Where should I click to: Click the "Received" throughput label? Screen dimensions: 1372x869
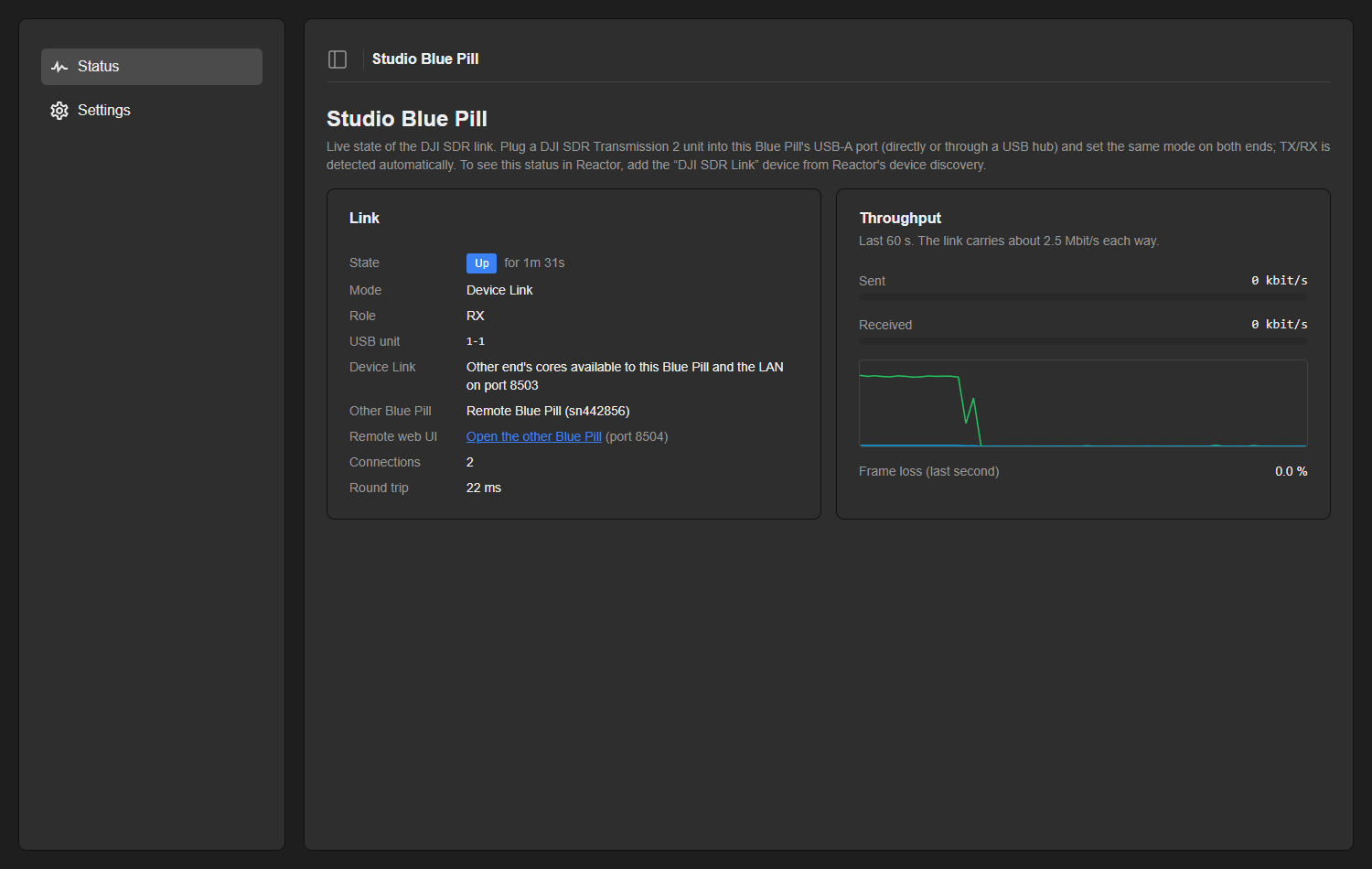(885, 325)
